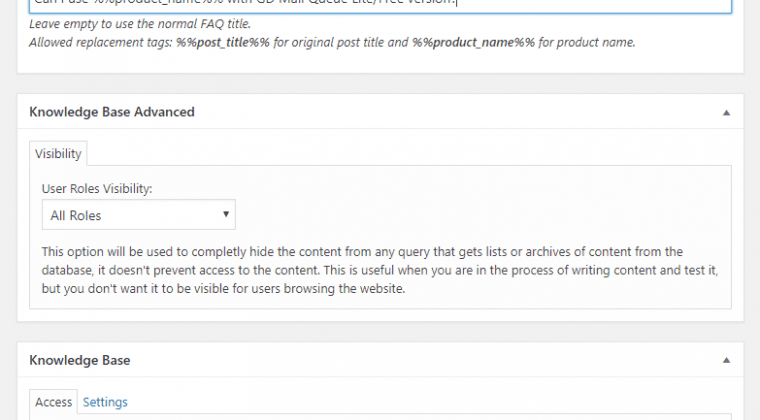Click the 'Leave empty to use' hint

click(x=140, y=24)
